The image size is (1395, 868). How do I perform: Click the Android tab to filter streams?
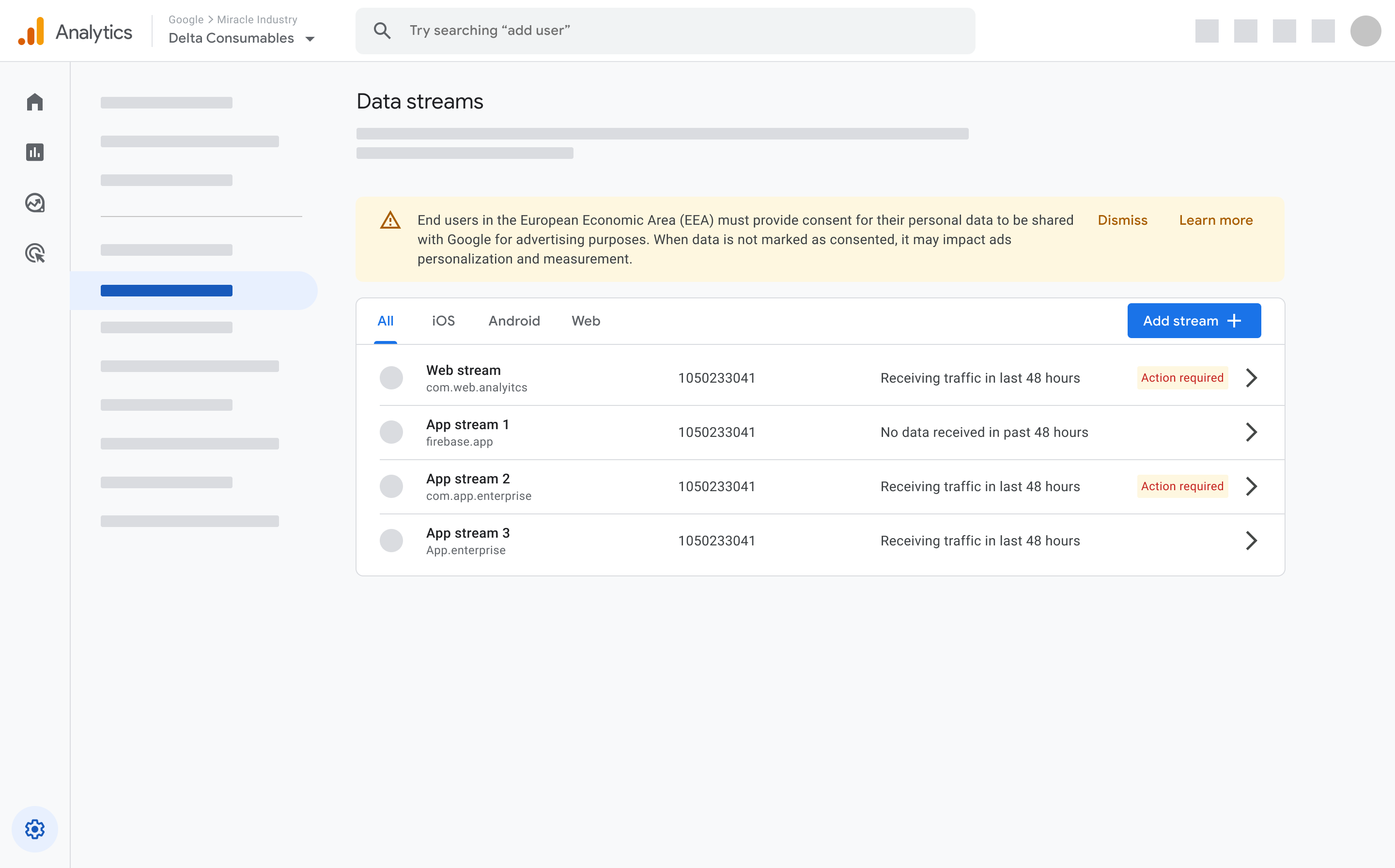514,320
